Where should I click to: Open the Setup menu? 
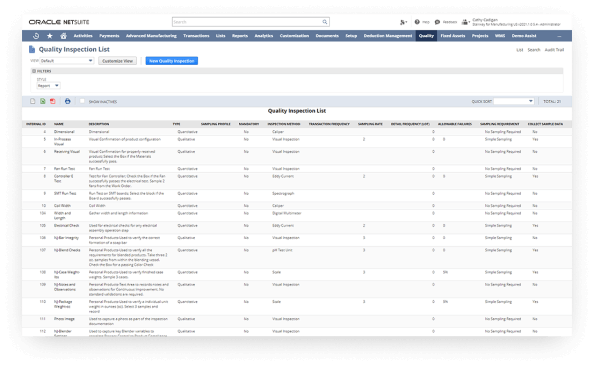[x=351, y=36]
